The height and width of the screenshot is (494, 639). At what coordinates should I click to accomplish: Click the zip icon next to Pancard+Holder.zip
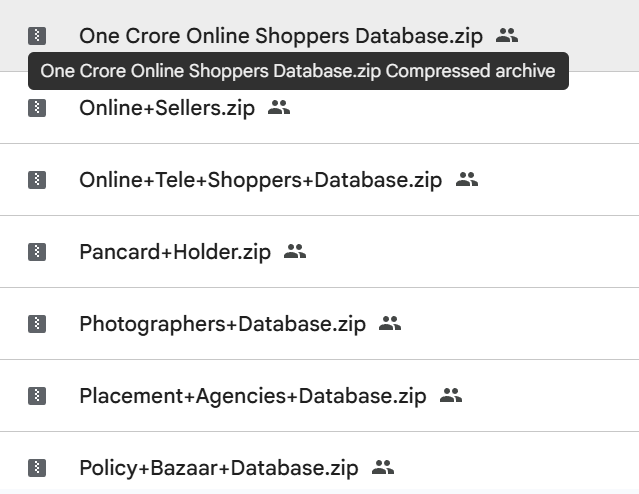(37, 252)
